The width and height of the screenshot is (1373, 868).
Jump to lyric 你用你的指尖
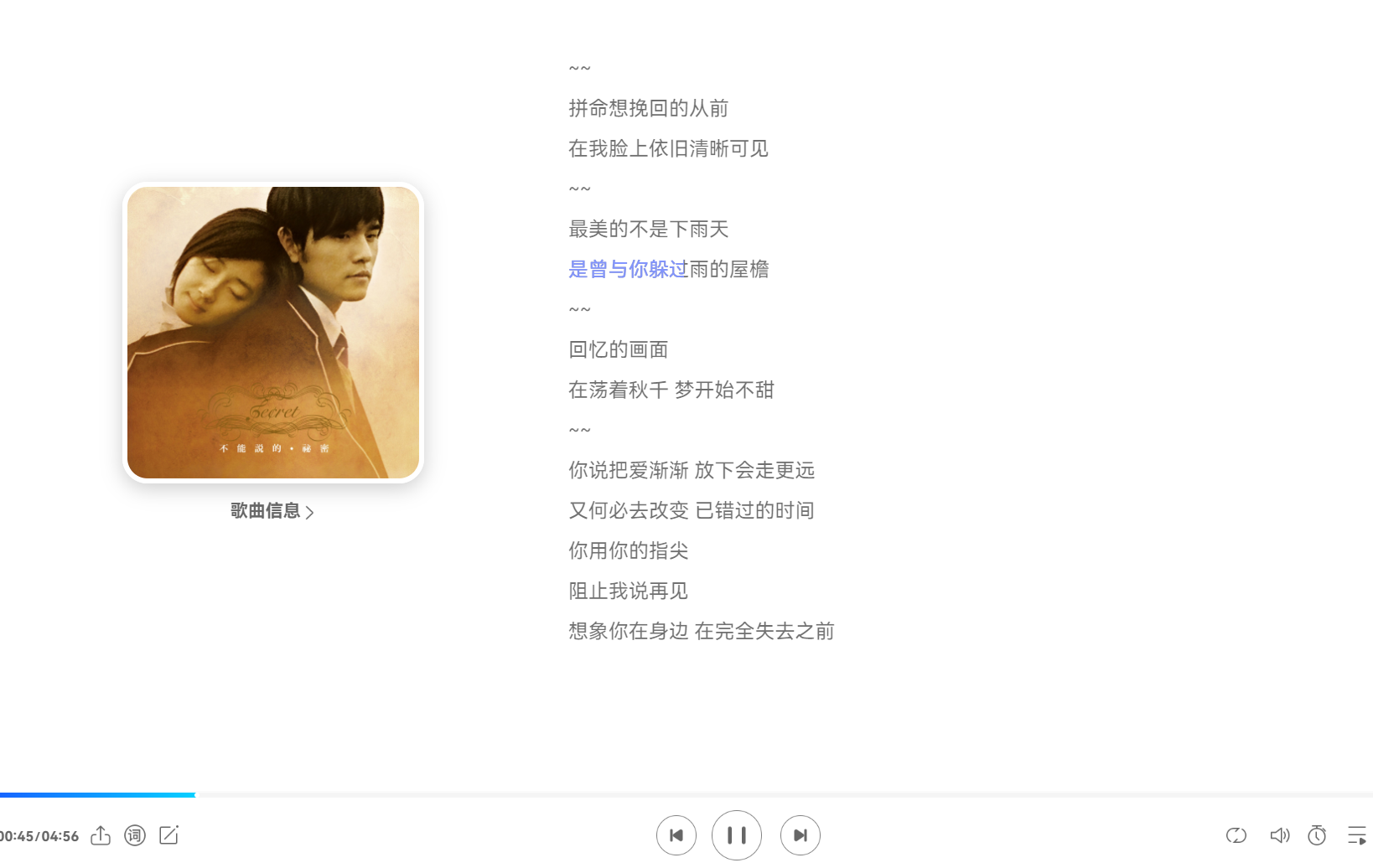629,550
